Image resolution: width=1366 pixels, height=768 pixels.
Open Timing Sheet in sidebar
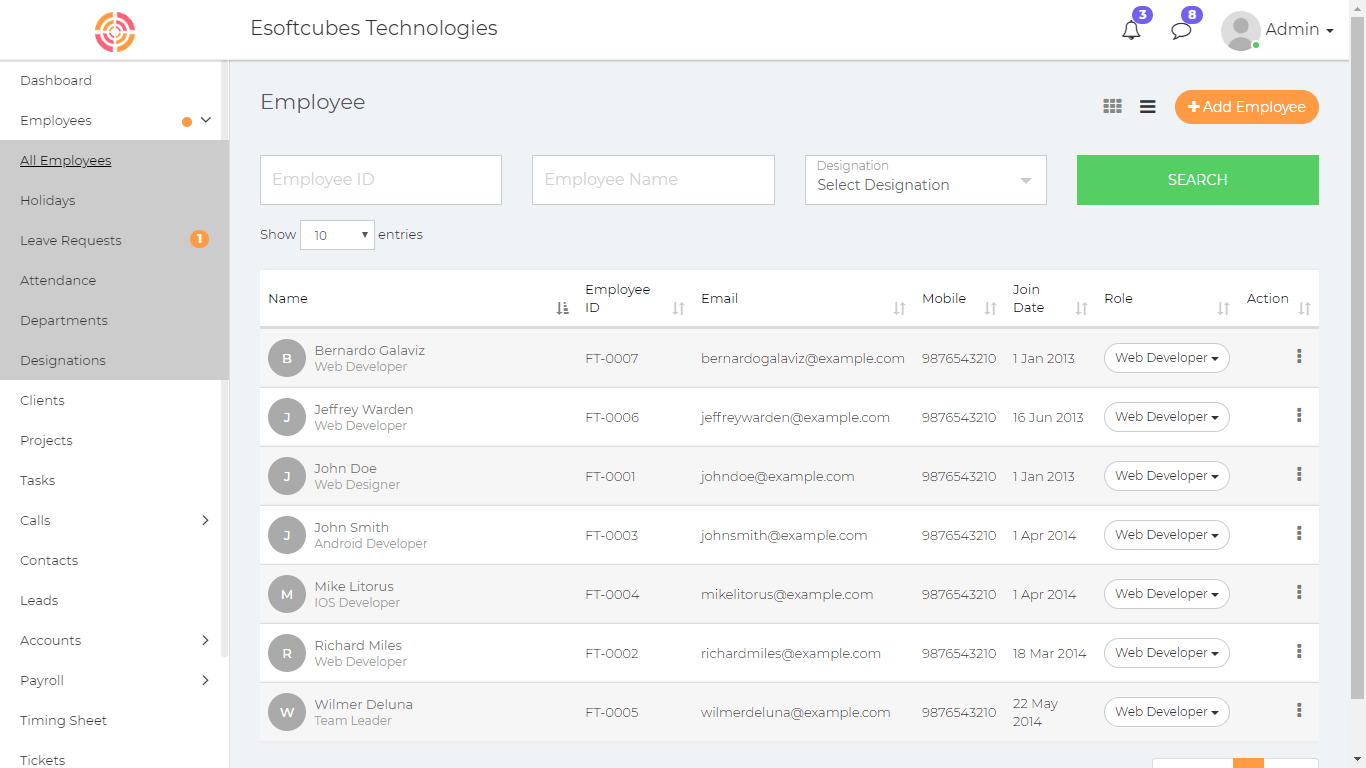(64, 720)
